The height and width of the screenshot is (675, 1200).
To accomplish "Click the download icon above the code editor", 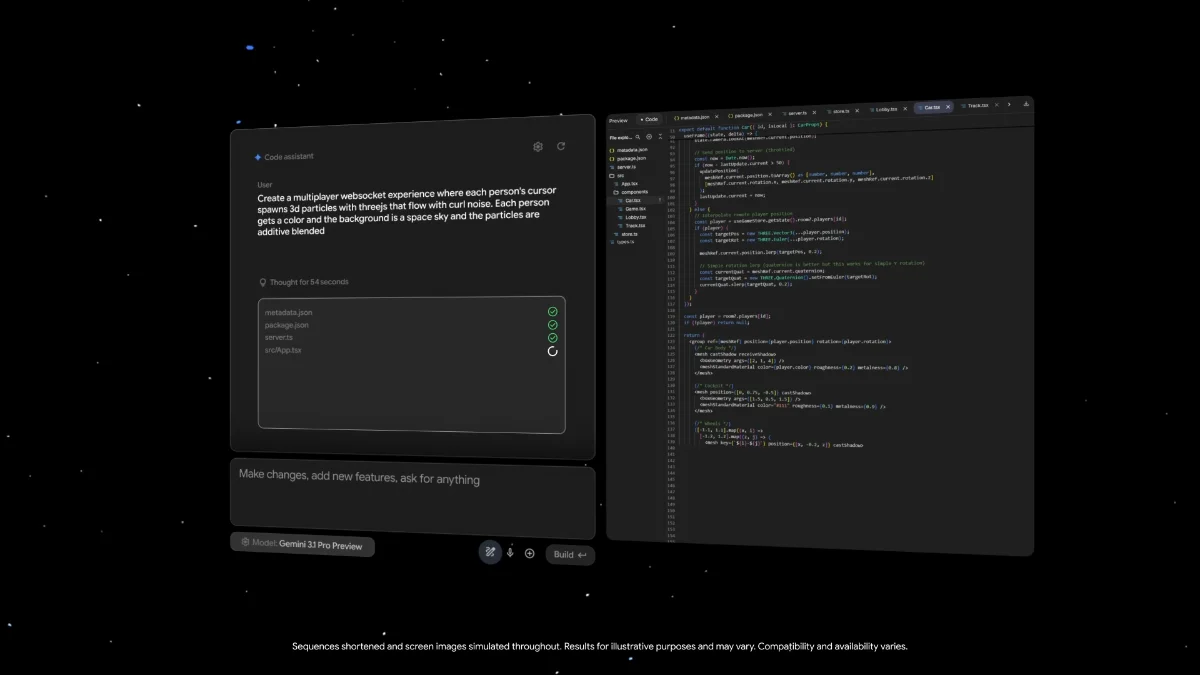I will [1026, 104].
